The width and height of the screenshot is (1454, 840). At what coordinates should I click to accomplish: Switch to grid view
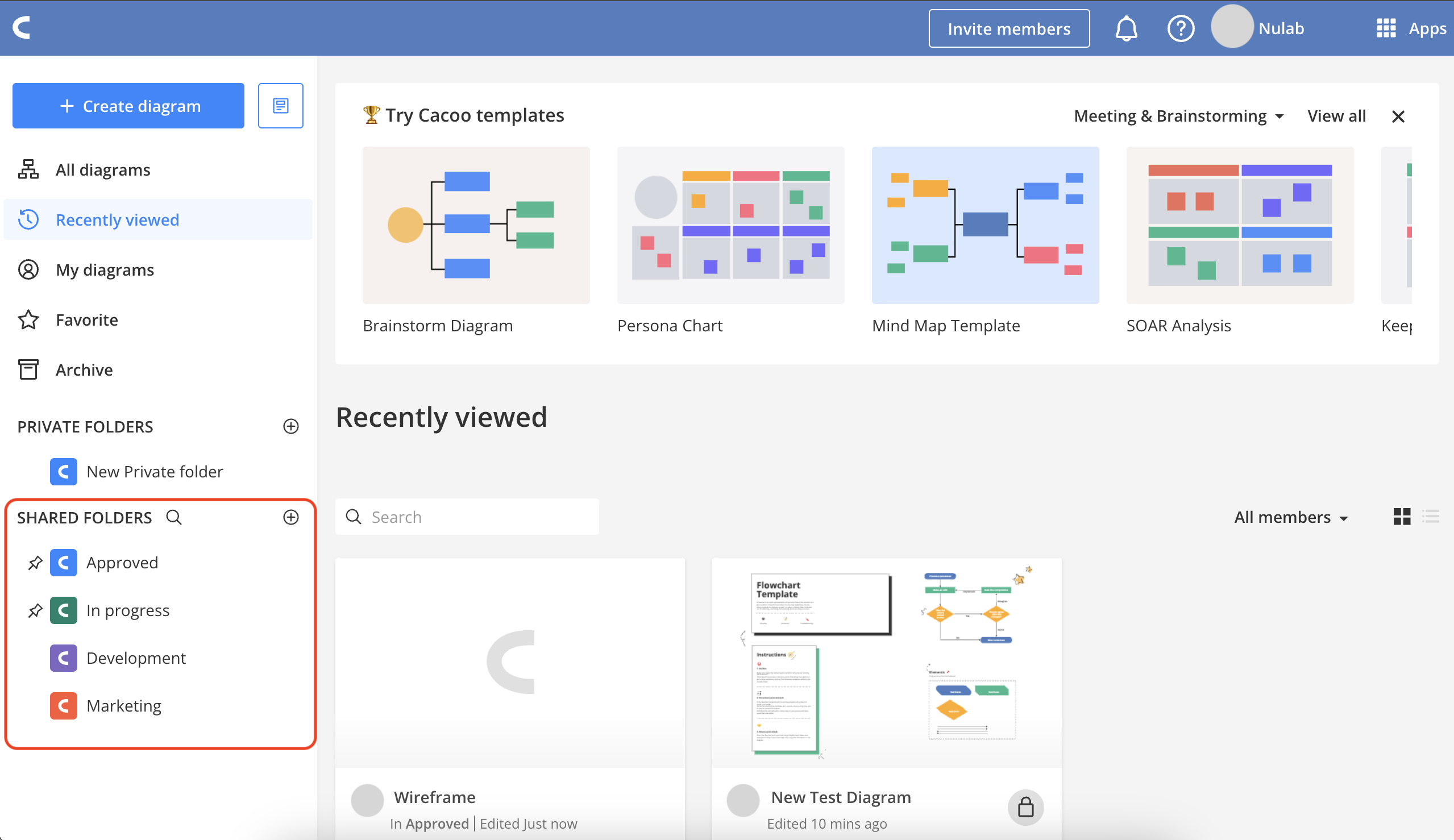[x=1402, y=517]
